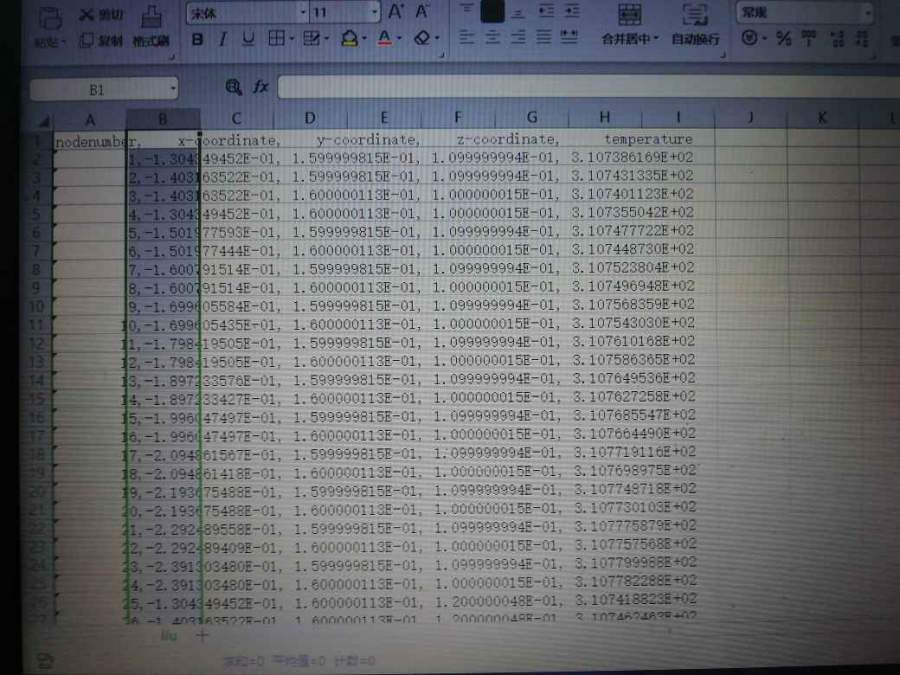Click the Cut scissors button
Image resolution: width=900 pixels, height=675 pixels.
point(101,14)
